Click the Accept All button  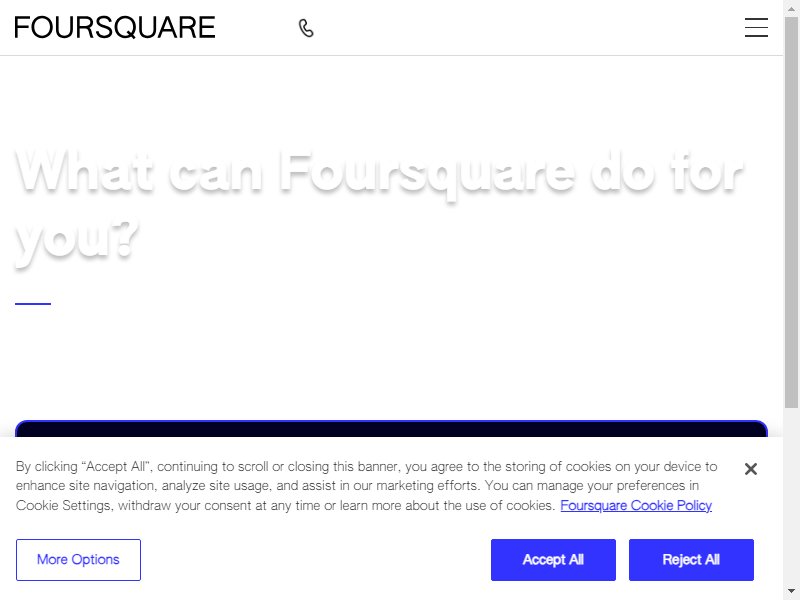coord(553,560)
